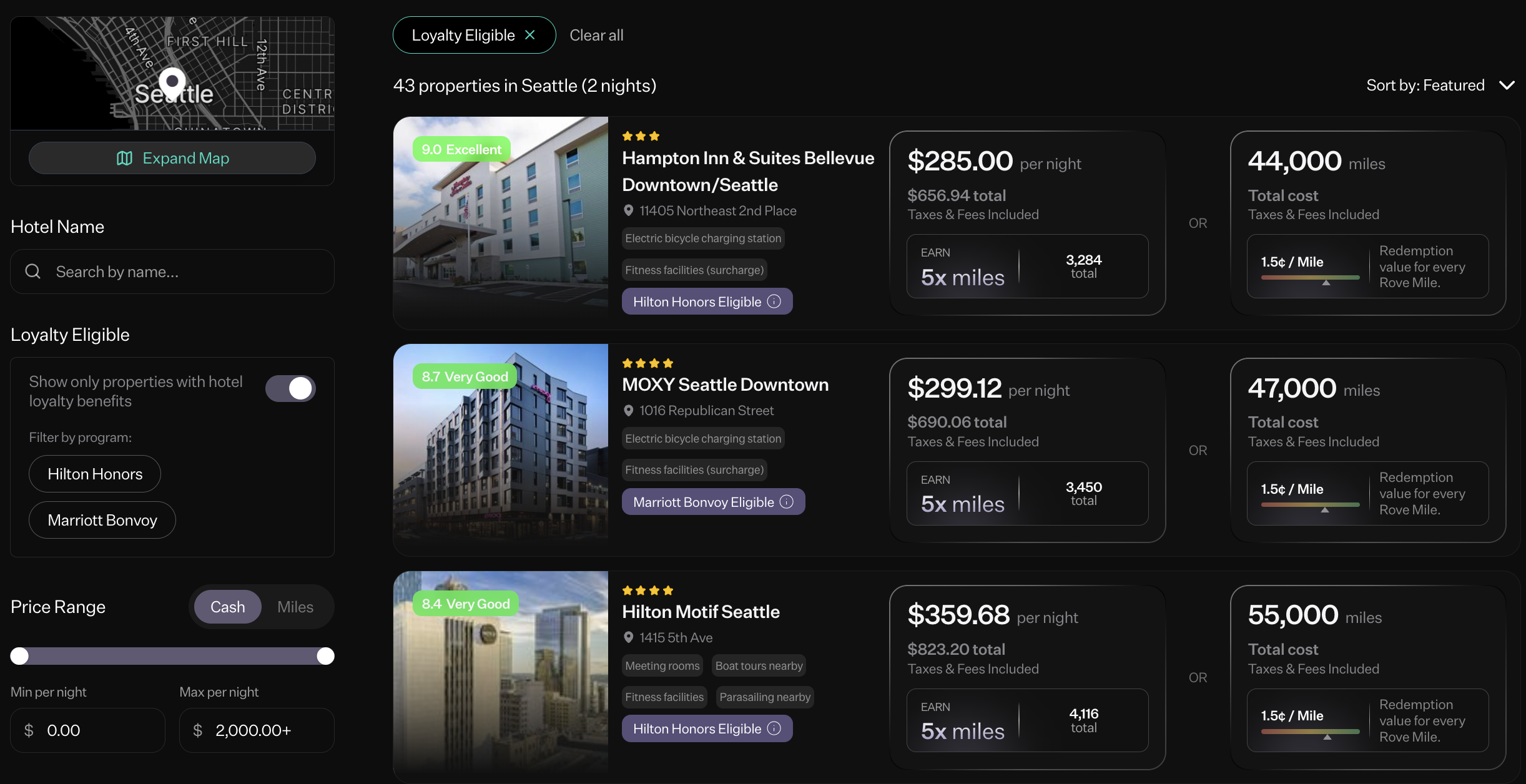This screenshot has height=784, width=1526.
Task: Click the location pin beside 1415 5th Ave
Action: [628, 637]
